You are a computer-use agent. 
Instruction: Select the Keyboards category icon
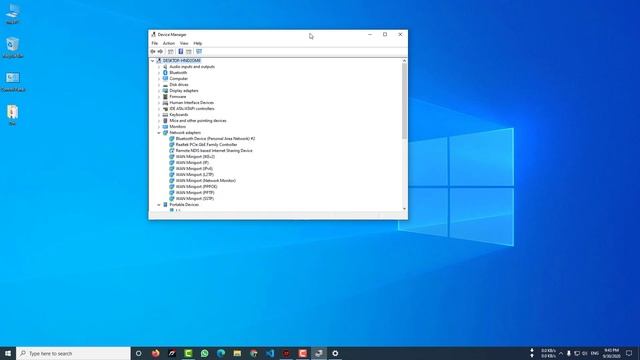pyautogui.click(x=165, y=115)
